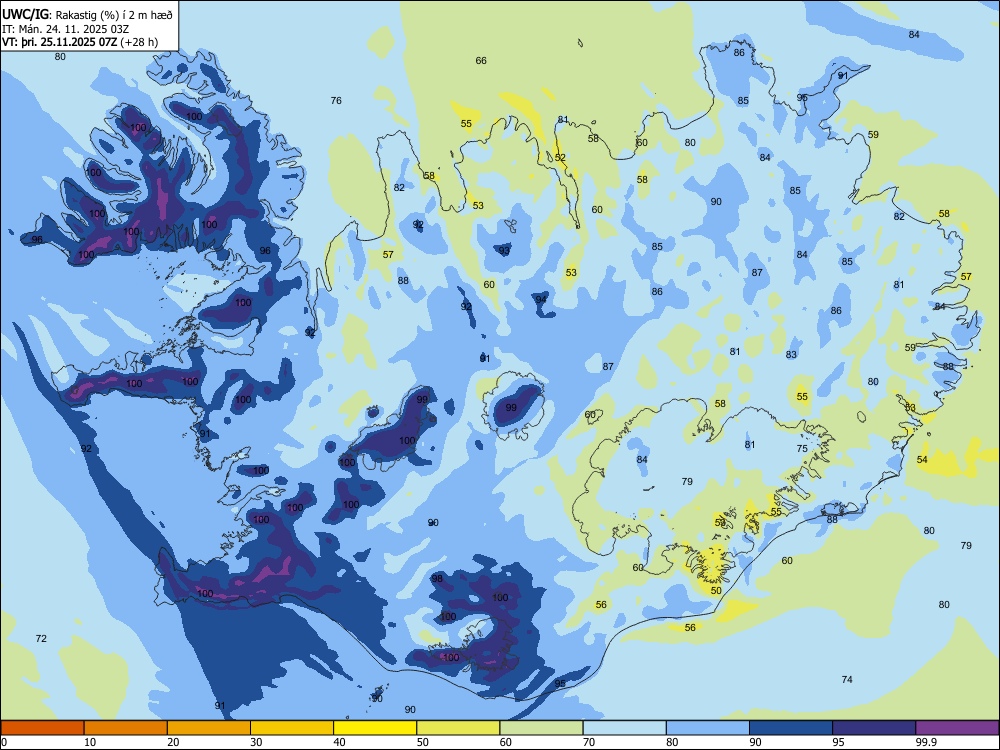1000x750 pixels.
Task: Click the '98' humidity value on the map
Action: click(437, 578)
